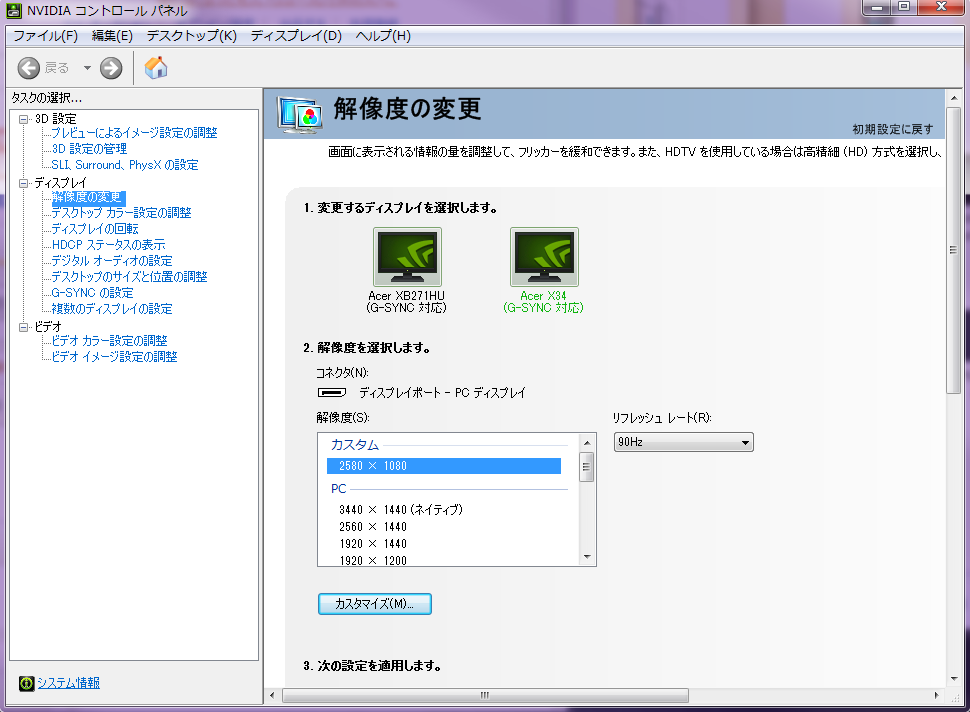
Task: Click 初期設定に戻す restore defaults link
Action: (893, 129)
